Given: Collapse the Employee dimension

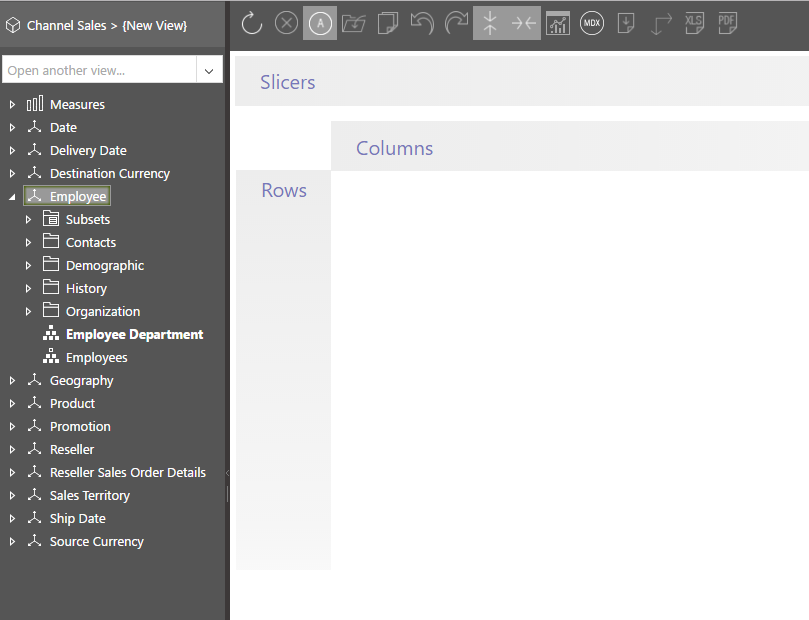Looking at the screenshot, I should (12, 197).
